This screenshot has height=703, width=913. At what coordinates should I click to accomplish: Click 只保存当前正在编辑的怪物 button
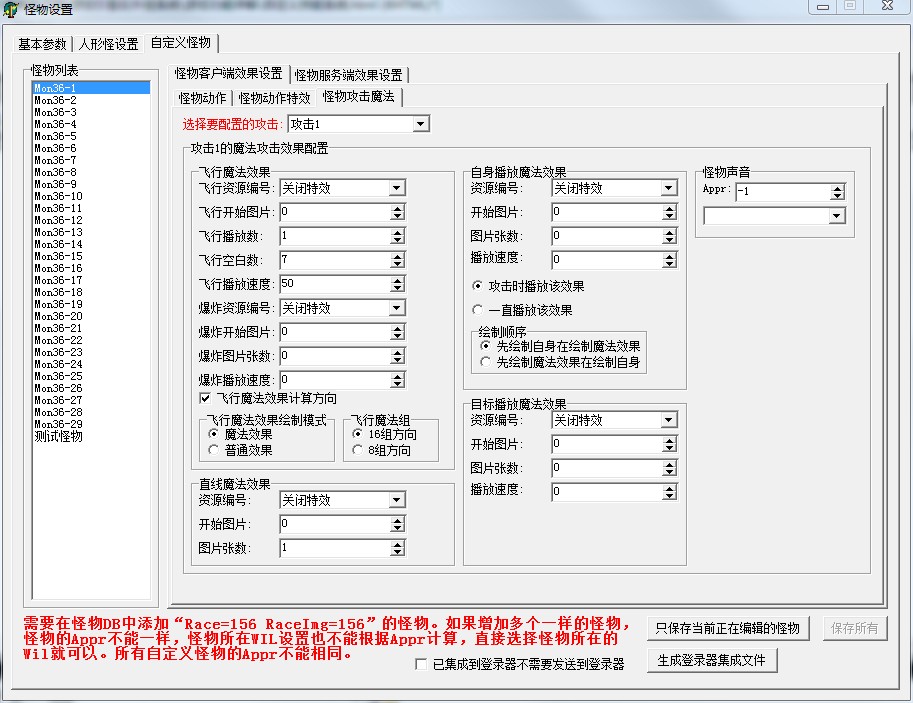click(x=727, y=628)
